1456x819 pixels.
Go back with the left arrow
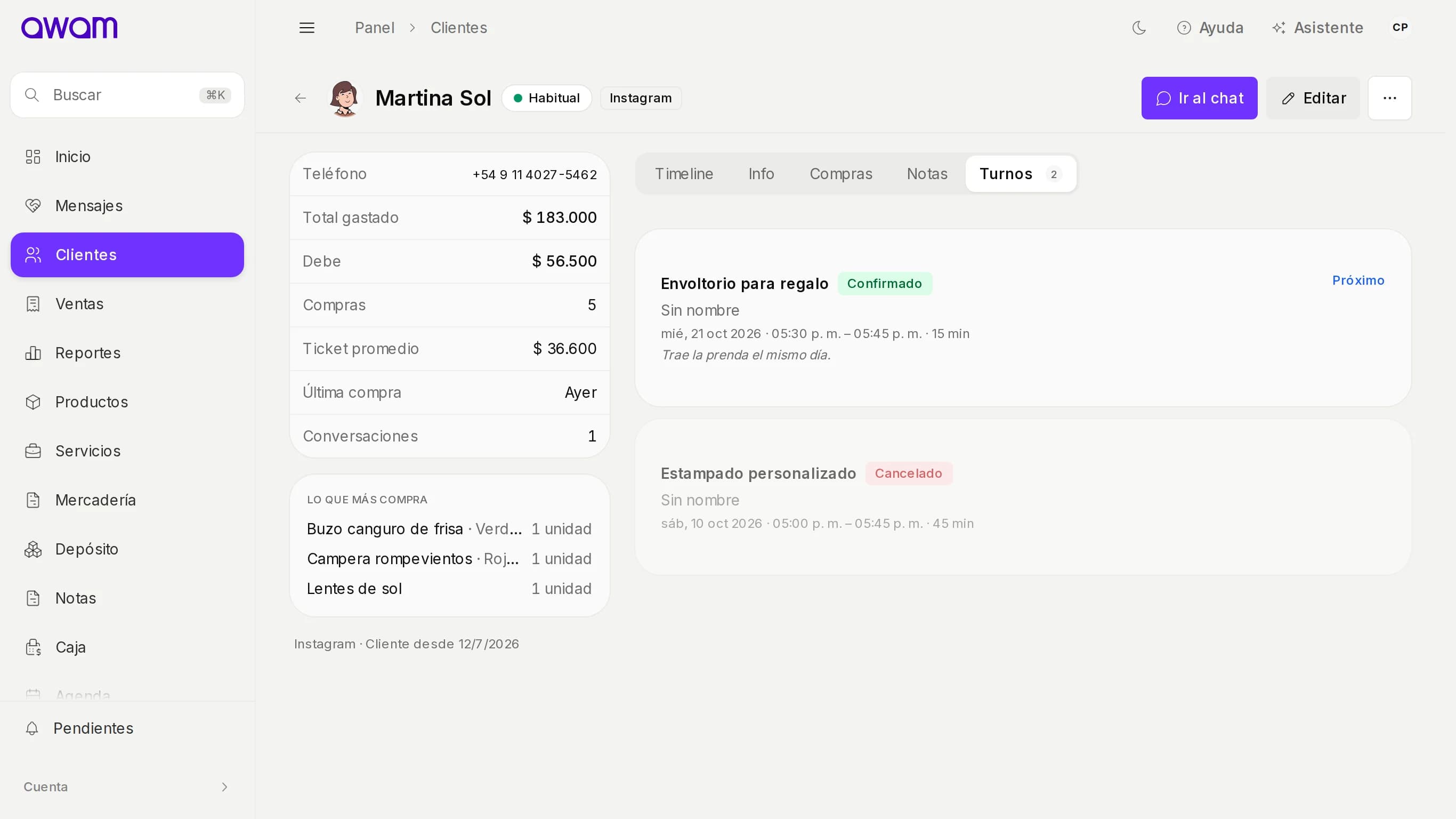[300, 99]
